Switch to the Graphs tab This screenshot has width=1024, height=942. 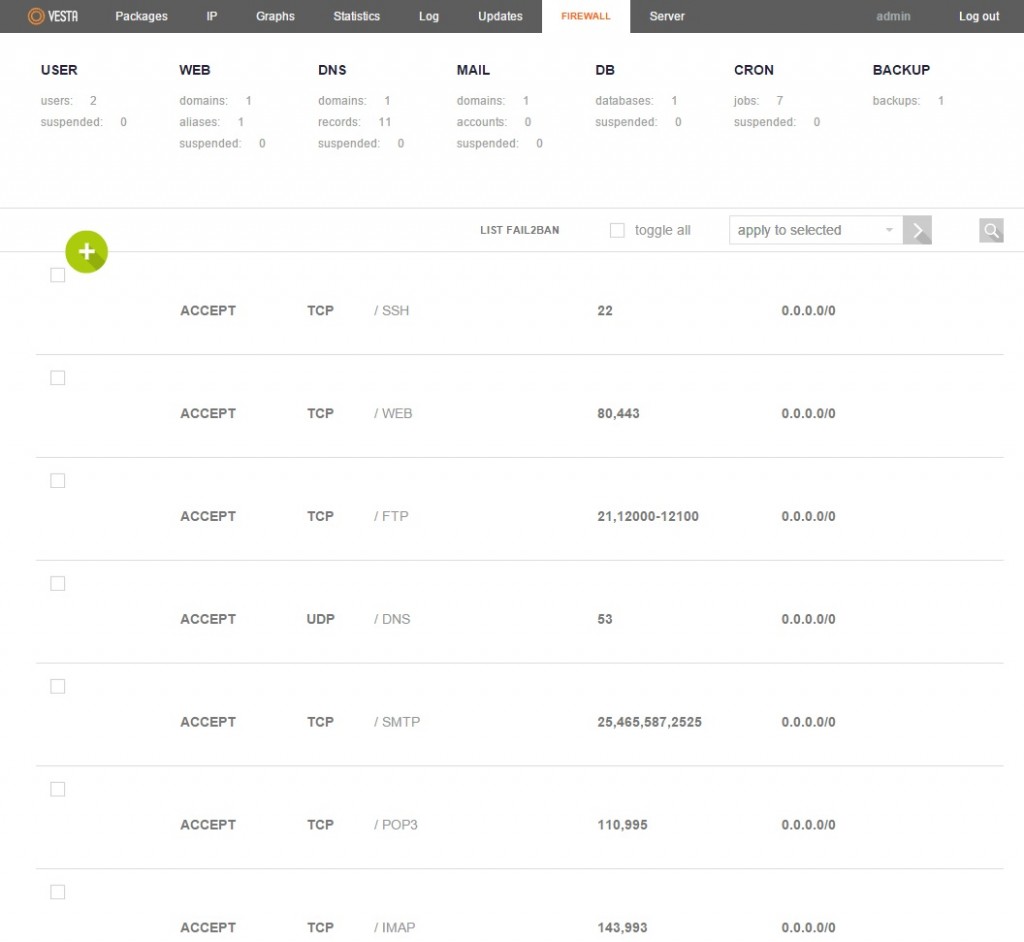[275, 16]
